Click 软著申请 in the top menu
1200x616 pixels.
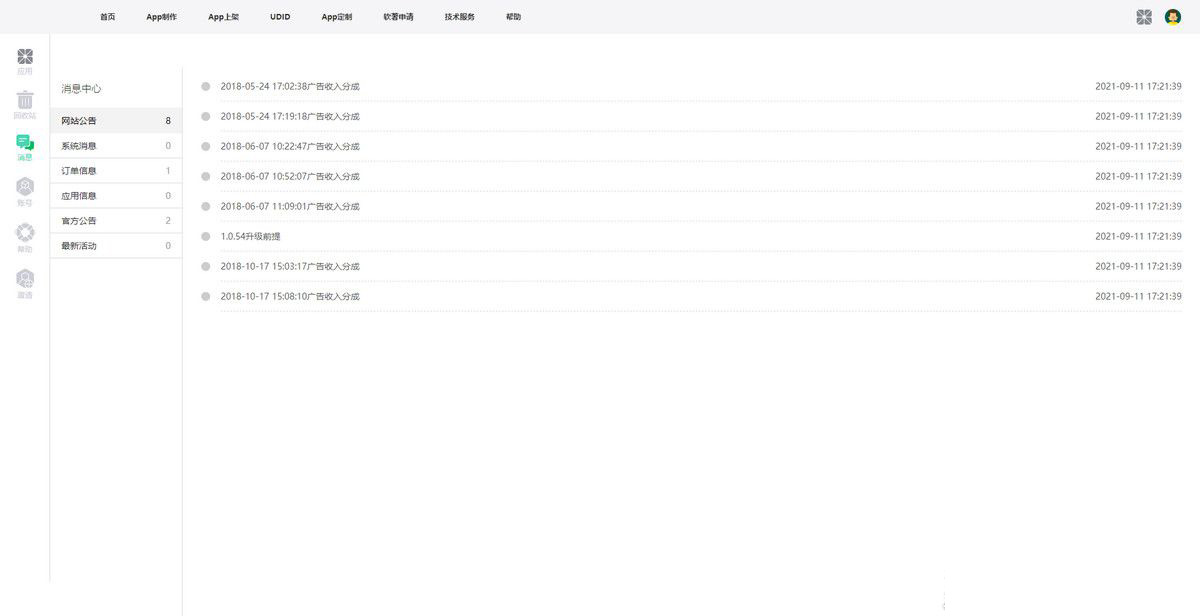[398, 17]
